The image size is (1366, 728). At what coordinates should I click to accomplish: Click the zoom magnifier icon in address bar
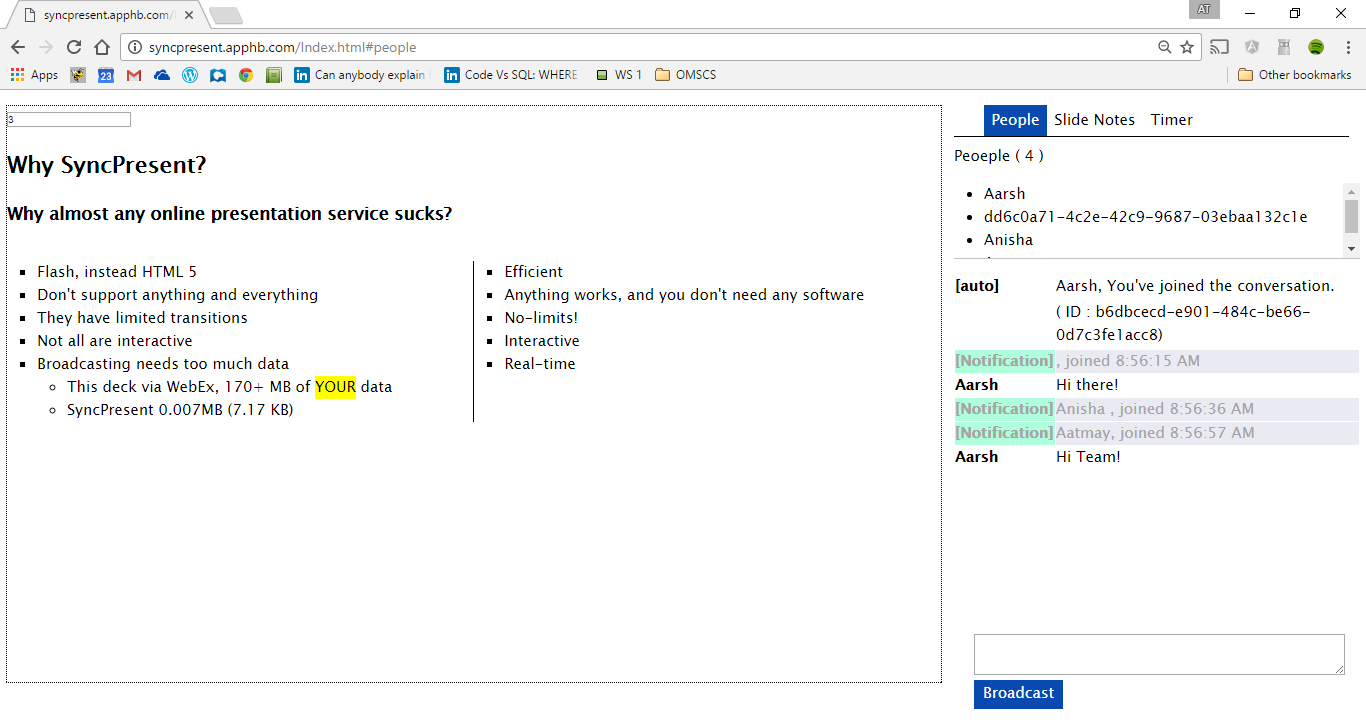pyautogui.click(x=1164, y=47)
